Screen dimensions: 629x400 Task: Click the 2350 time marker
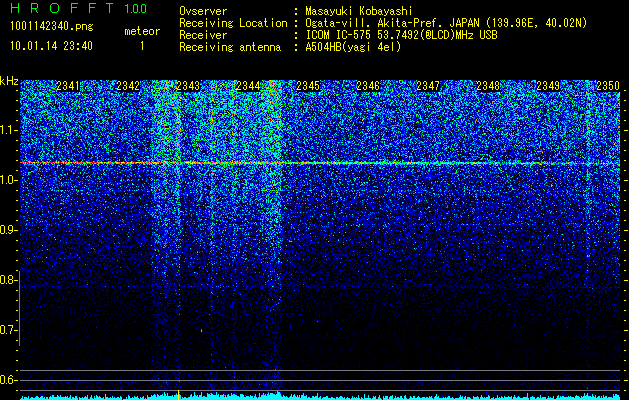(608, 86)
